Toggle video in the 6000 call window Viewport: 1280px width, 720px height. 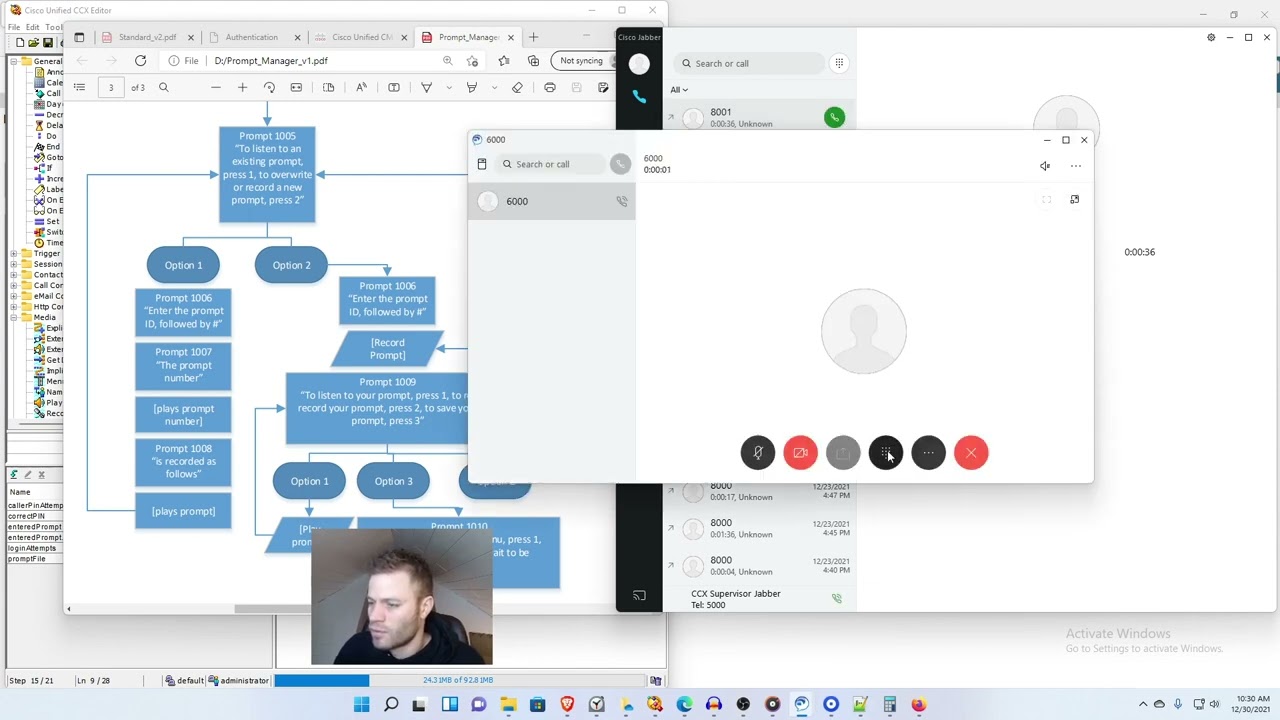pyautogui.click(x=800, y=453)
